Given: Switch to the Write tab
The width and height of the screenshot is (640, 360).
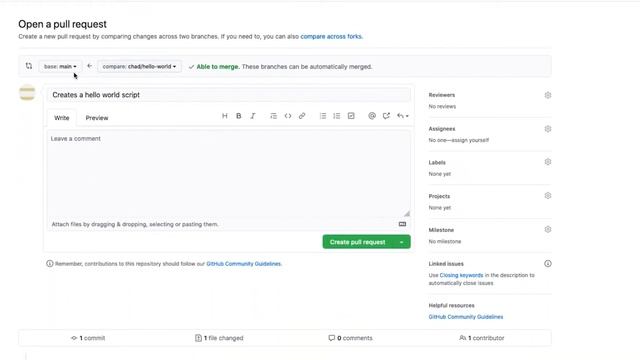Looking at the screenshot, I should [62, 118].
